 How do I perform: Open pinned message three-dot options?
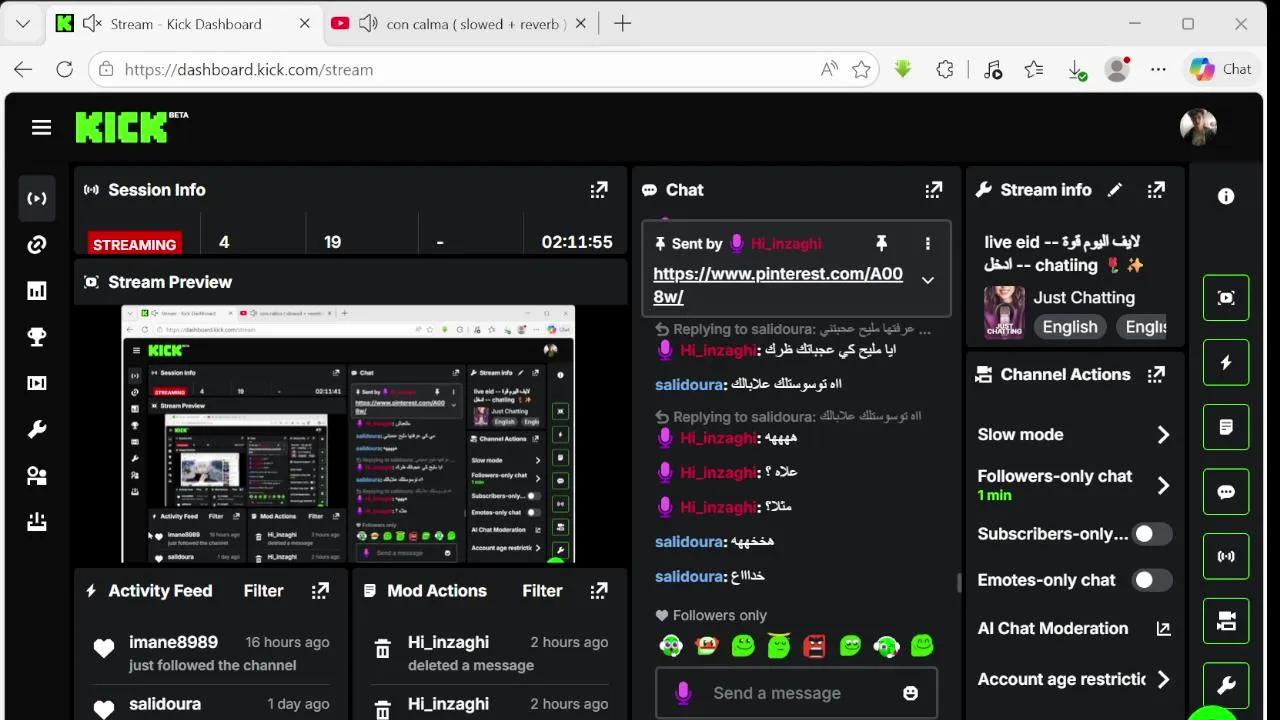(x=928, y=243)
